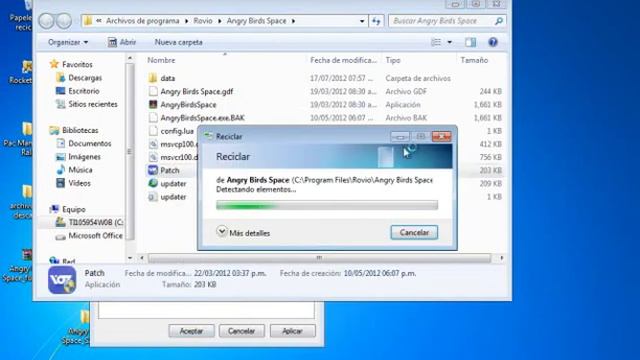Click the Back navigation arrow in Explorer

pyautogui.click(x=46, y=21)
